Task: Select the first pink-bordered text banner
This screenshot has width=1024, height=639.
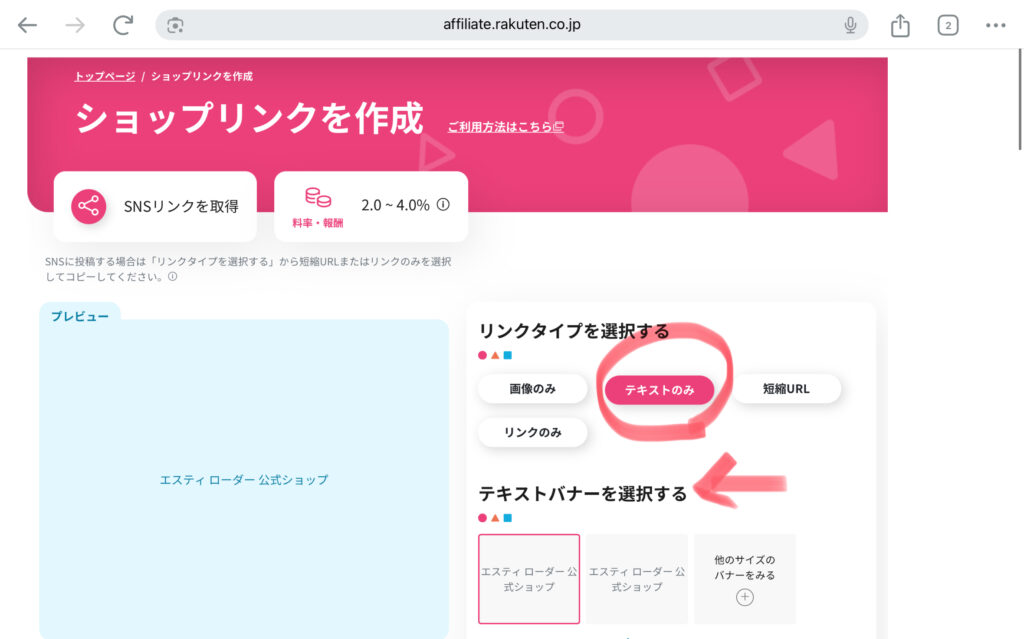Action: [x=529, y=579]
